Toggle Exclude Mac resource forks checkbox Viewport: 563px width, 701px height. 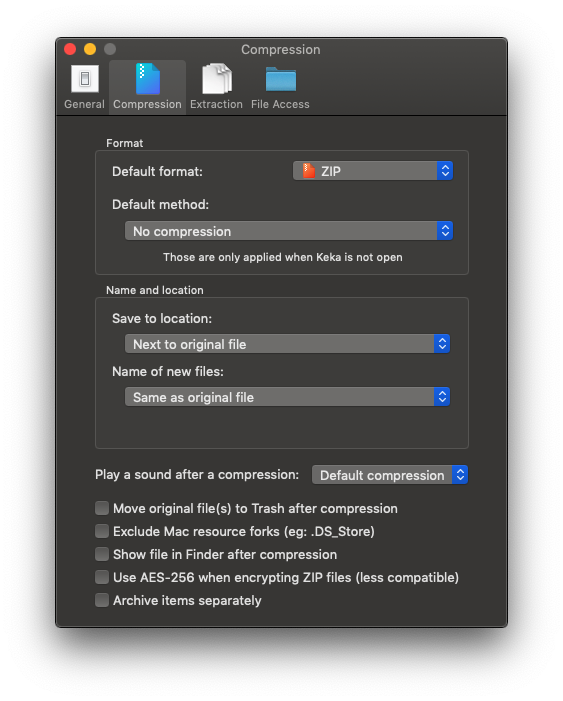pos(102,531)
